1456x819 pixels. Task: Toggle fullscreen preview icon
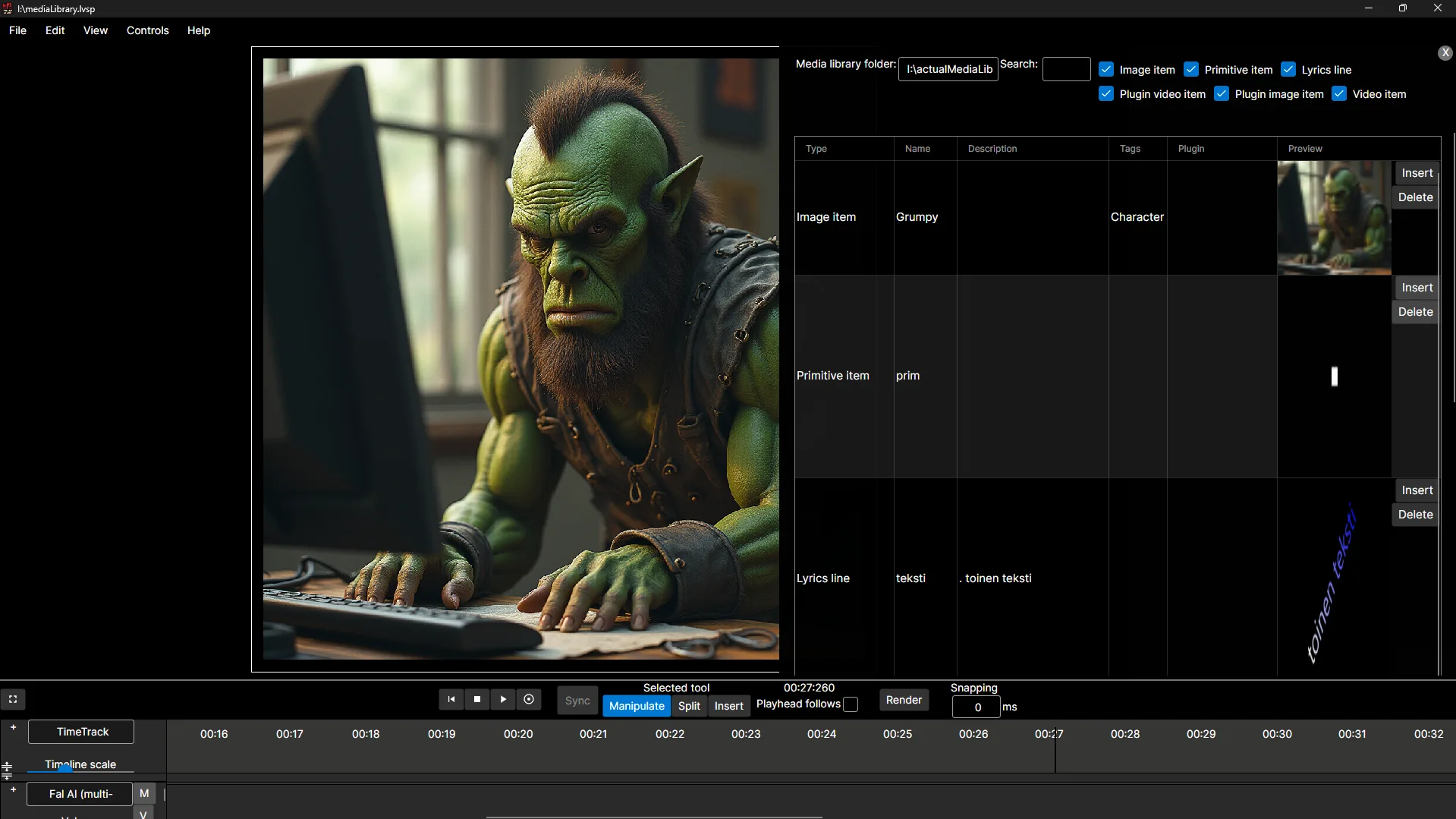coord(13,699)
